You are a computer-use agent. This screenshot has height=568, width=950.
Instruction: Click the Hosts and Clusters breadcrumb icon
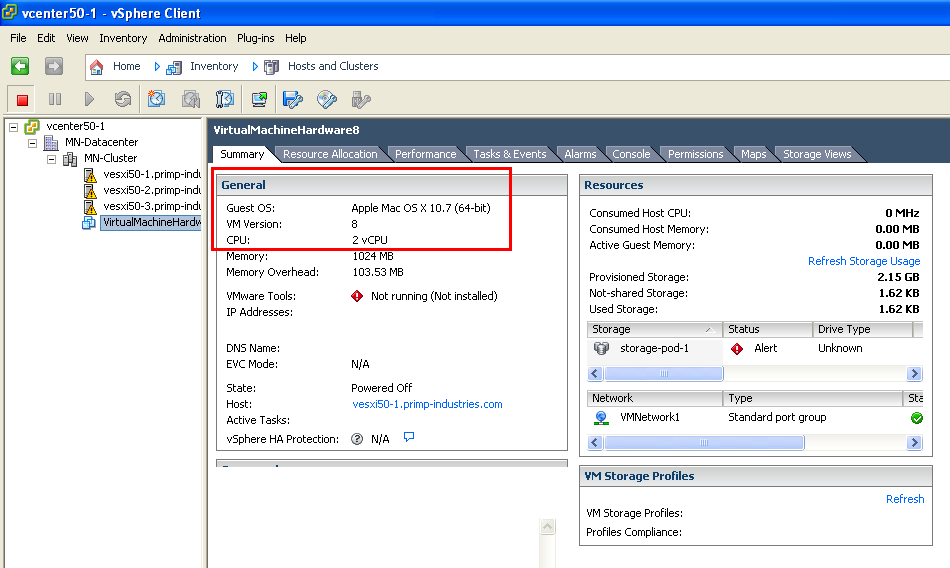point(271,67)
